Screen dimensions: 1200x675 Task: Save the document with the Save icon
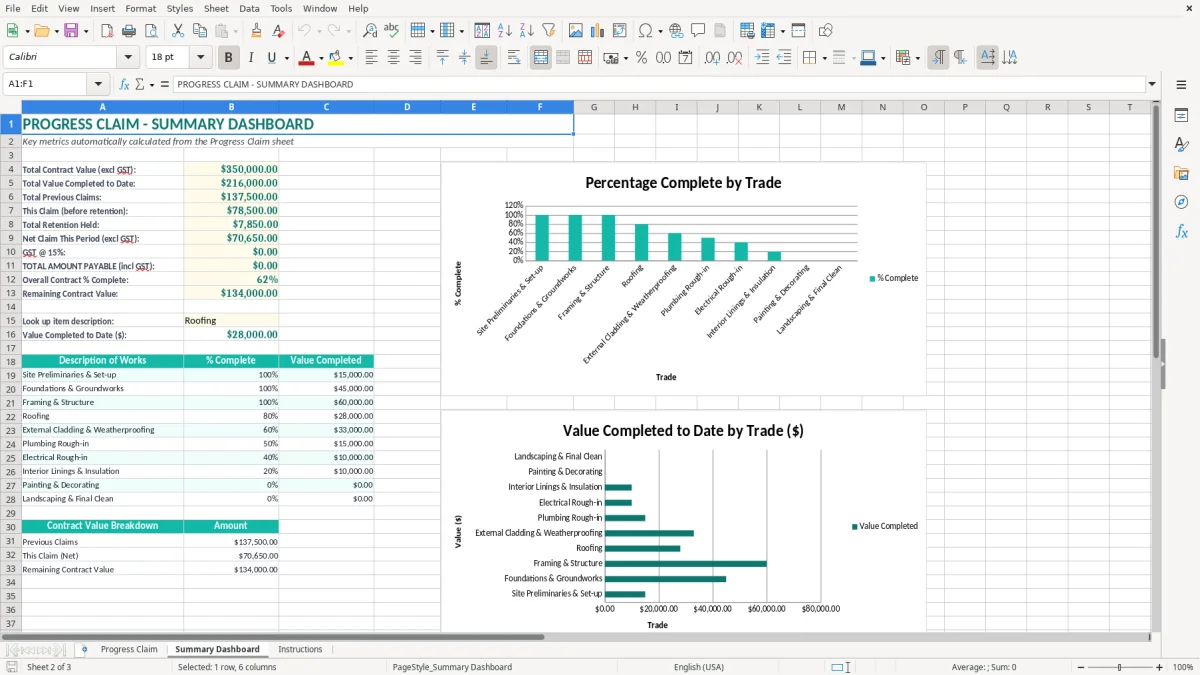click(72, 31)
